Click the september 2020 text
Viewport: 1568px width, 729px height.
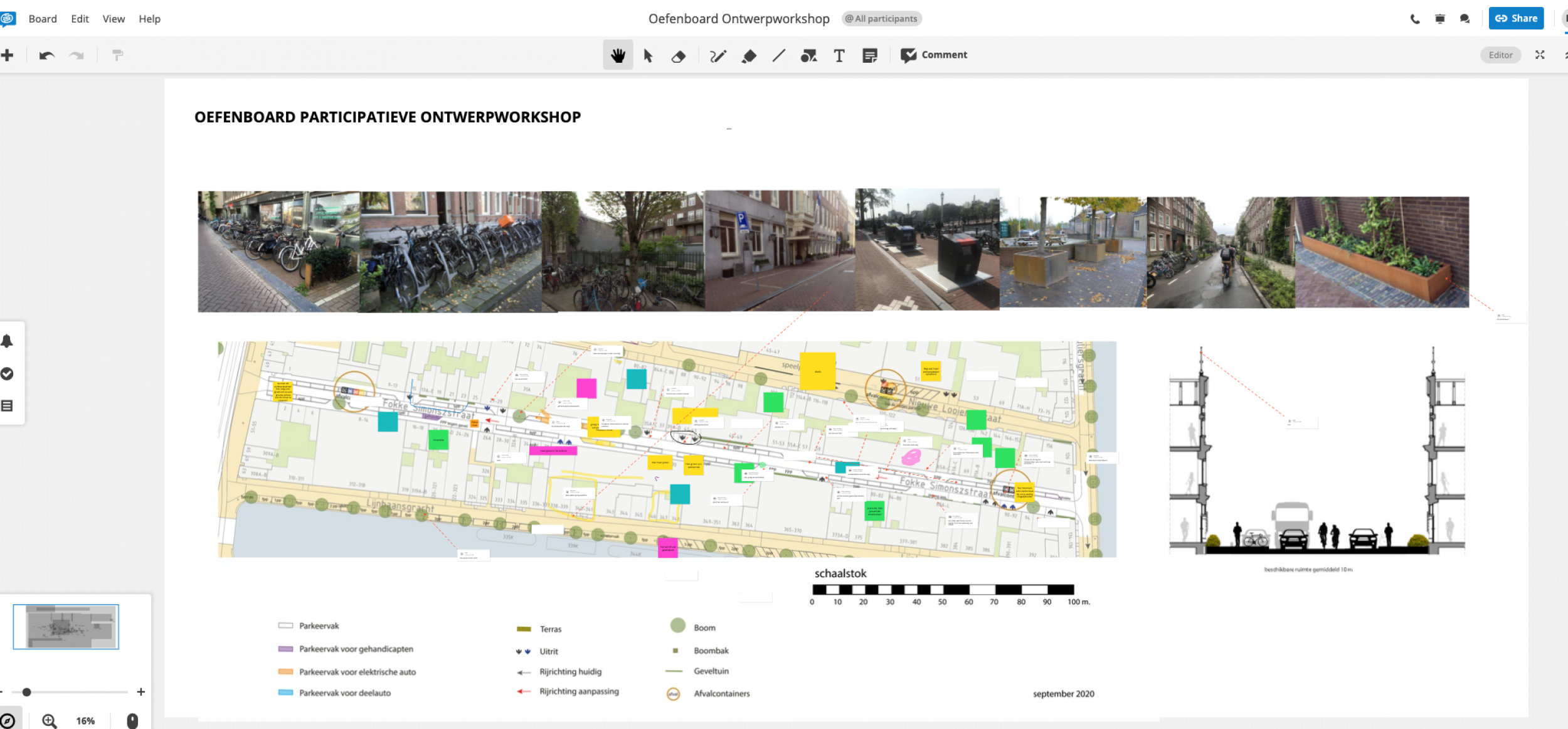click(x=1063, y=694)
